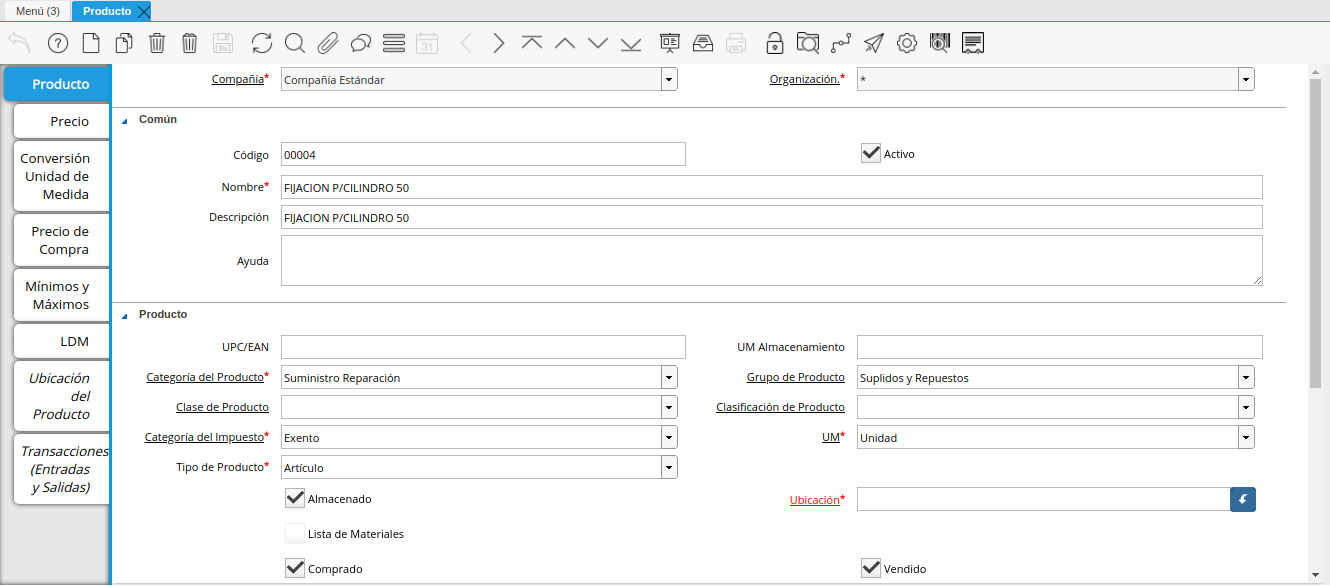Open archive drawer icon
1330x586 pixels.
click(703, 43)
